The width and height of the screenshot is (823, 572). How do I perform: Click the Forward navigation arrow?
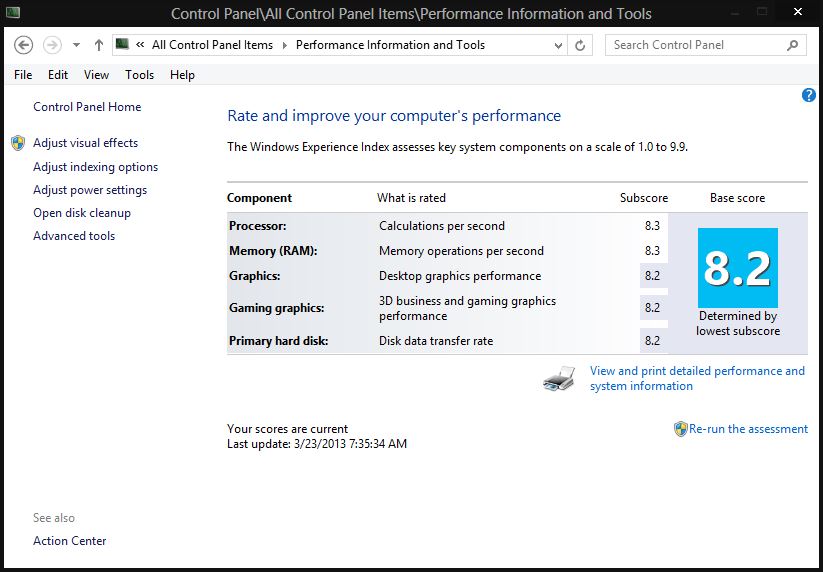(x=52, y=45)
